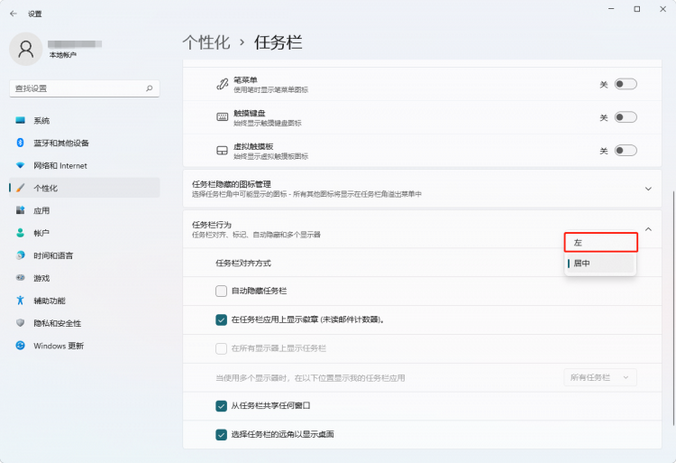
Task: Open 隐私和安全性 sidebar item
Action: (x=84, y=323)
